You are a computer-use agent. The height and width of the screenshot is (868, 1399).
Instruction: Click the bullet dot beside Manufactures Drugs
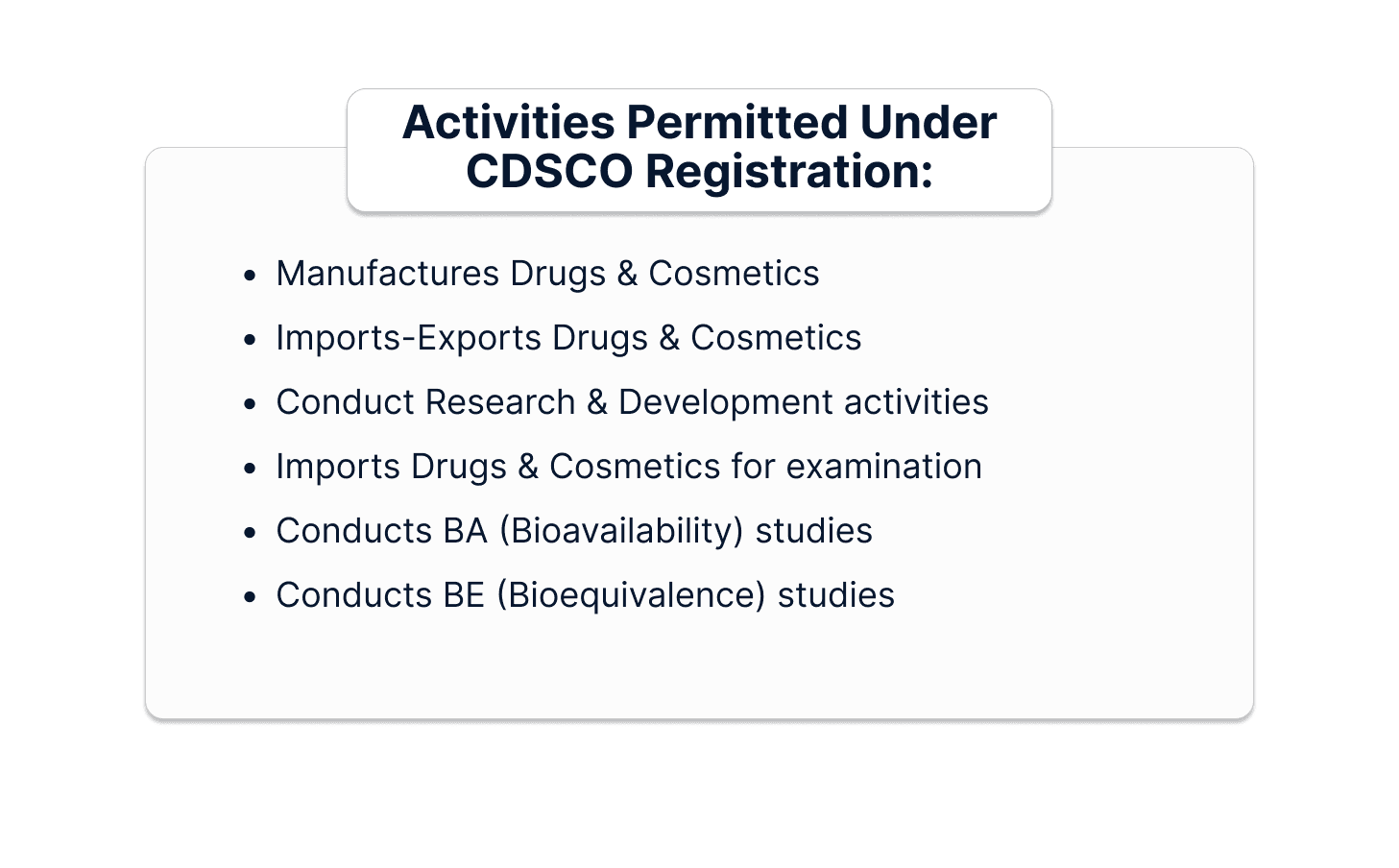pos(251,276)
